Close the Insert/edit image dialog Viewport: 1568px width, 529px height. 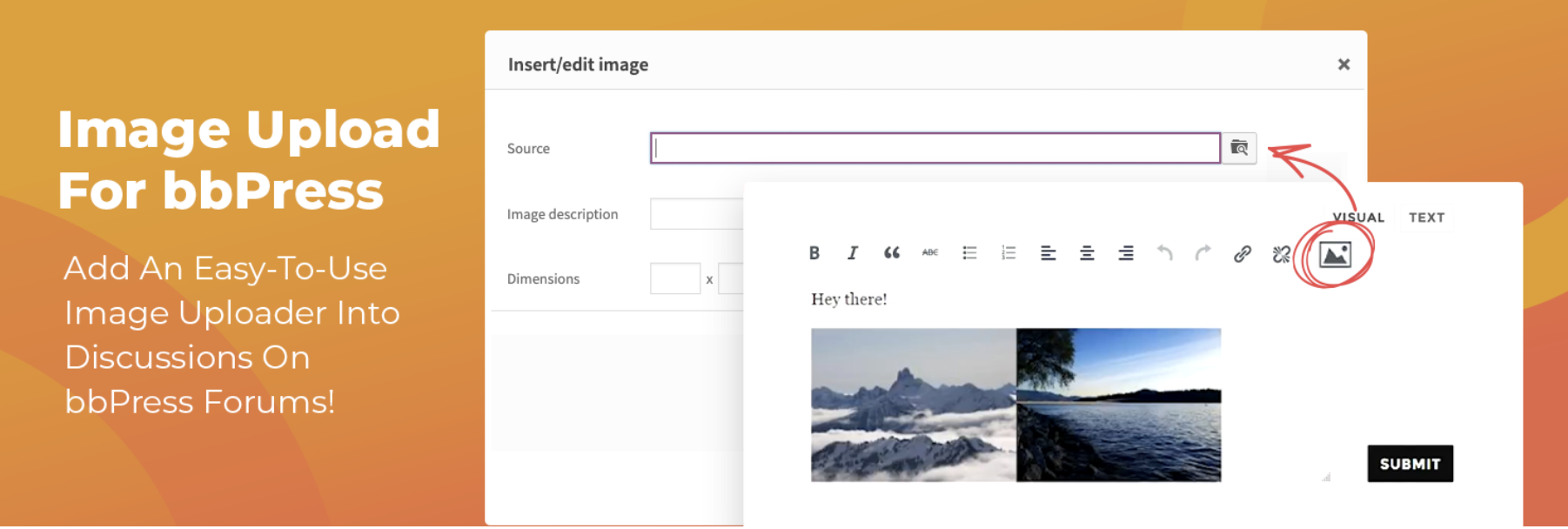click(1344, 64)
